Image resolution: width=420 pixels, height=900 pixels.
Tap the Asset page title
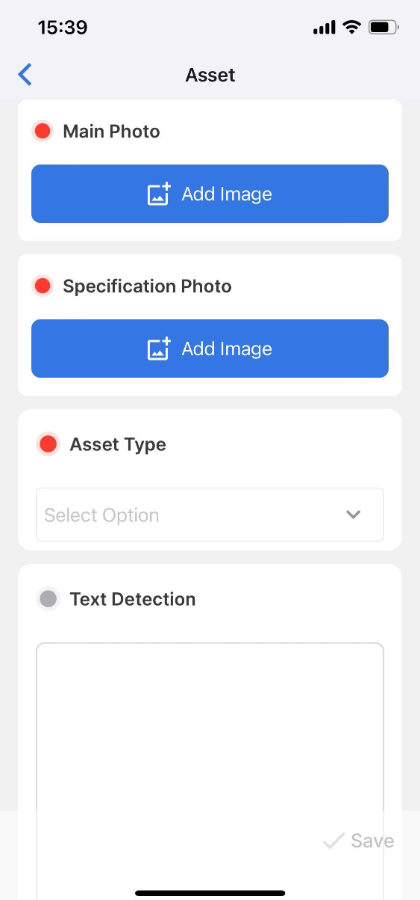[x=210, y=75]
